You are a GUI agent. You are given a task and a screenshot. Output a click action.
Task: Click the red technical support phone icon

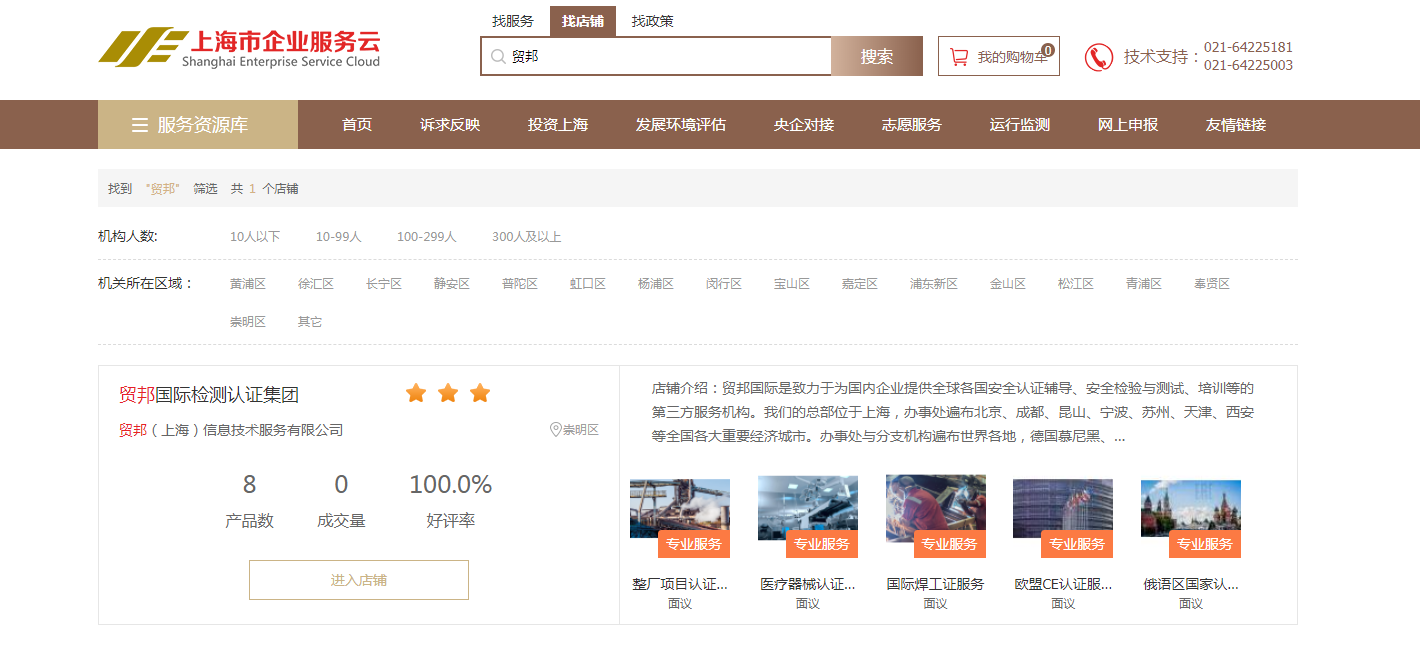pos(1100,57)
